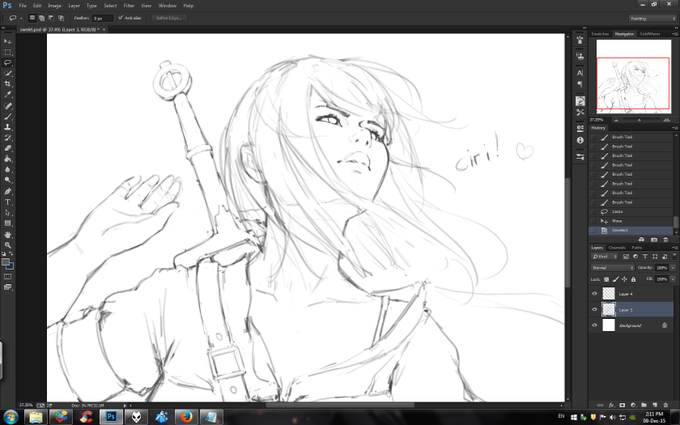Select the Quick Selection tool
The image size is (680, 425).
[7, 73]
